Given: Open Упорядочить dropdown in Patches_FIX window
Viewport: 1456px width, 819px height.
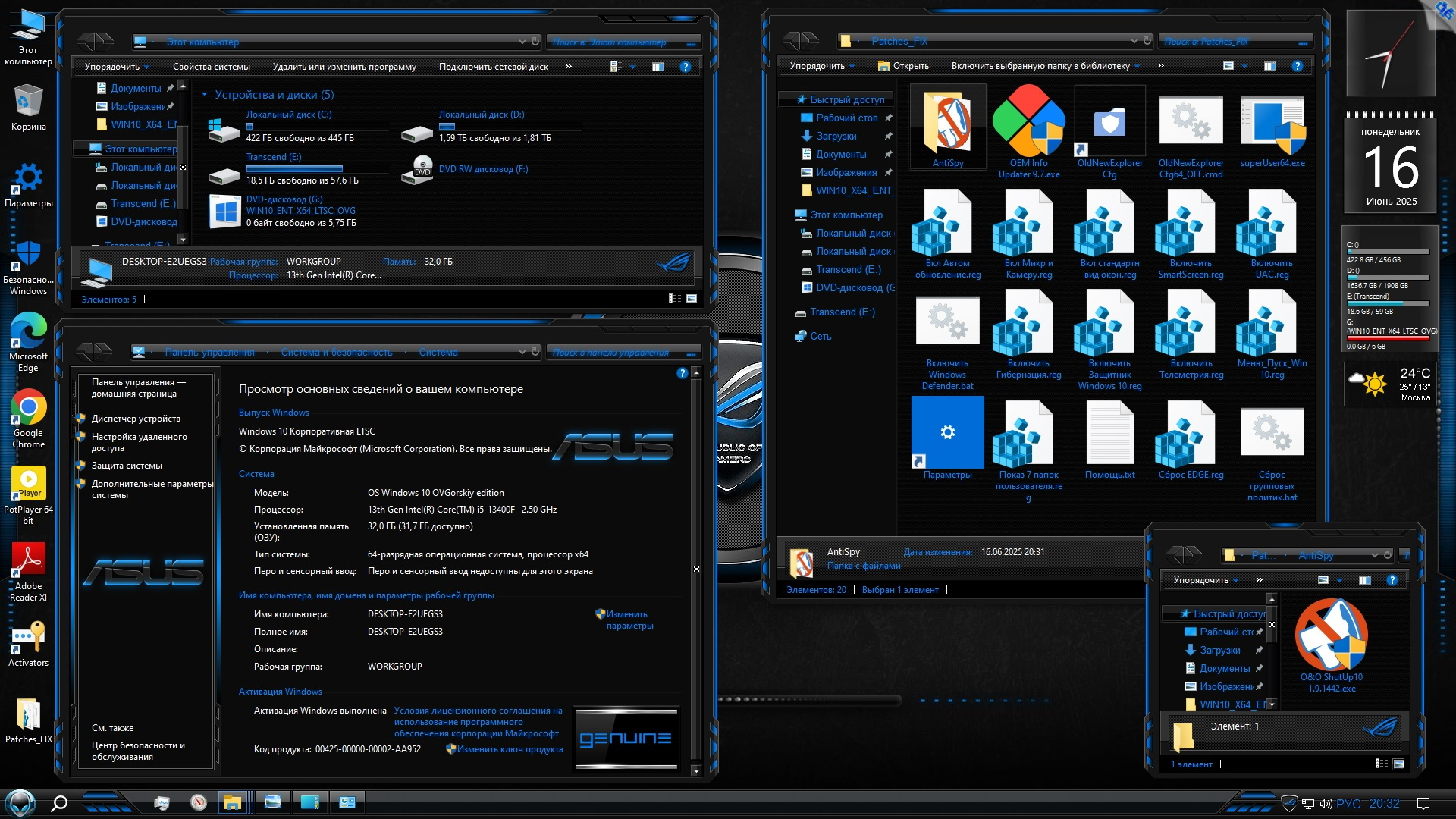Looking at the screenshot, I should (x=822, y=67).
